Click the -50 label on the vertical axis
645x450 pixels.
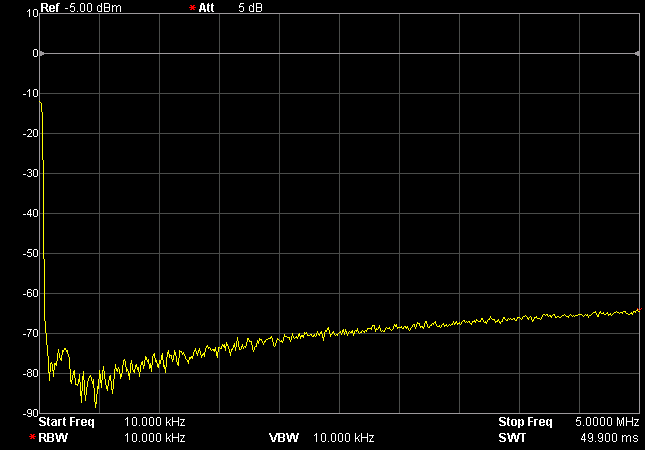click(x=30, y=253)
